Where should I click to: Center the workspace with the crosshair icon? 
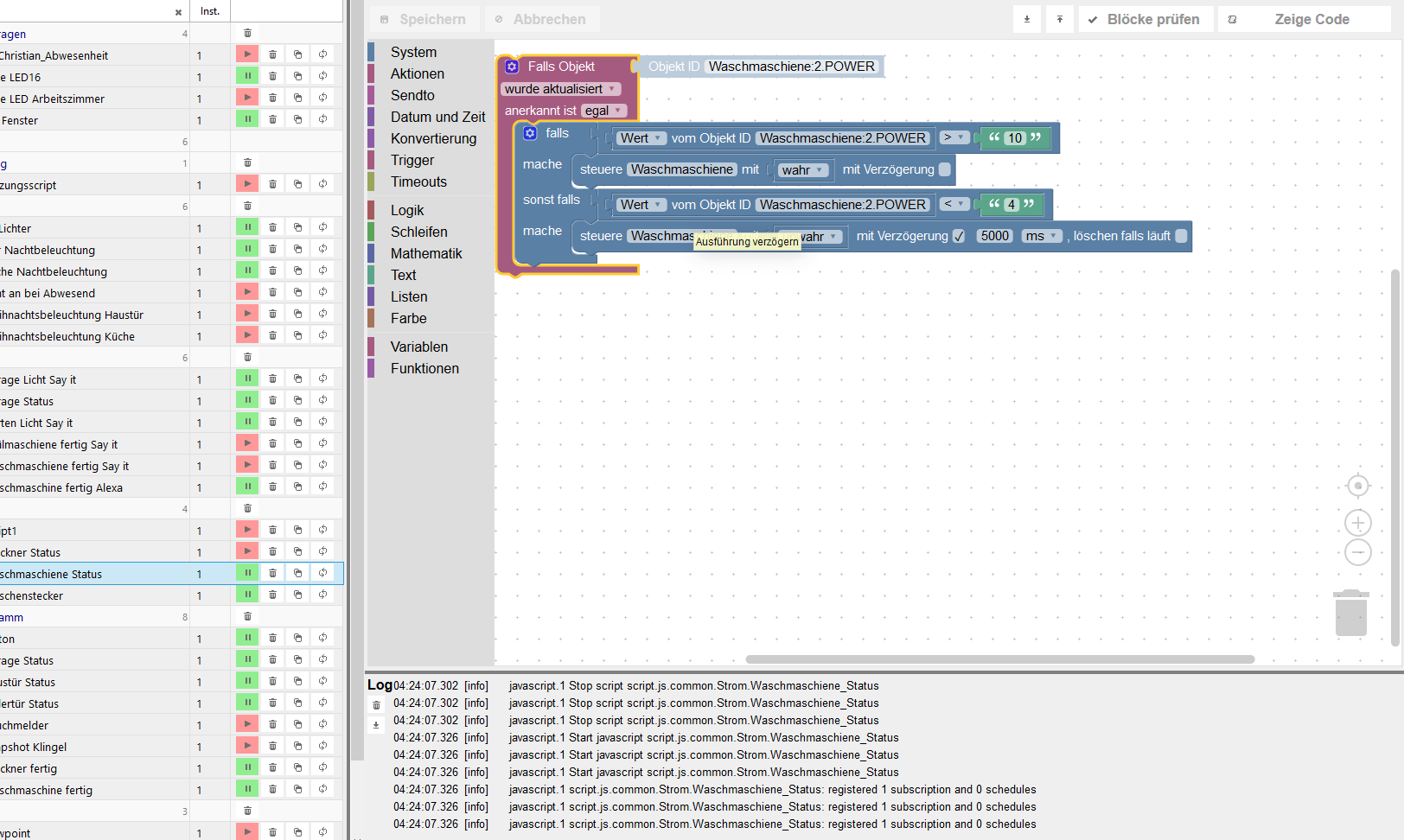click(x=1358, y=486)
